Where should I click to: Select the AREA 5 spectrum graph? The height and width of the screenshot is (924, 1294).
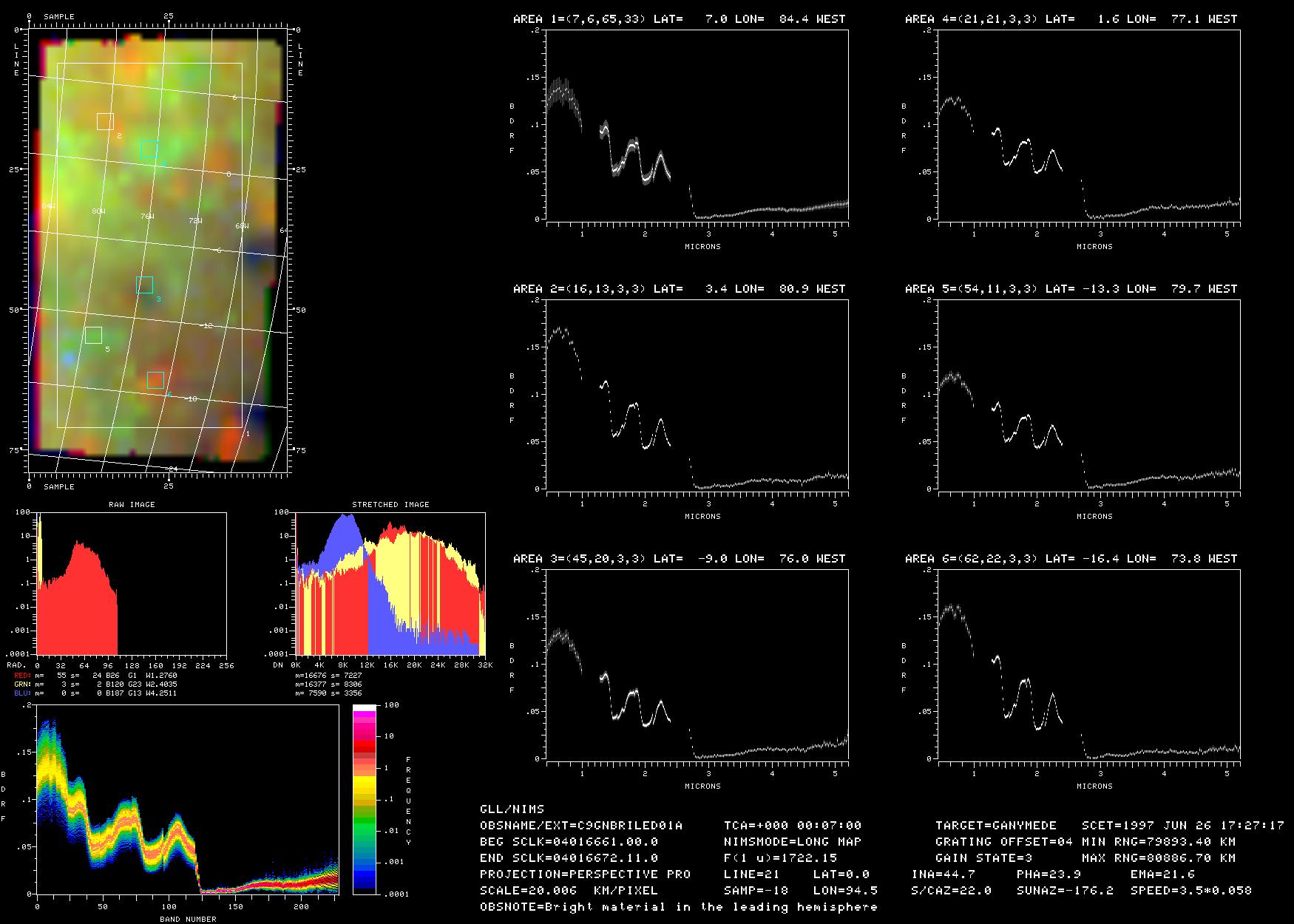click(1088, 395)
